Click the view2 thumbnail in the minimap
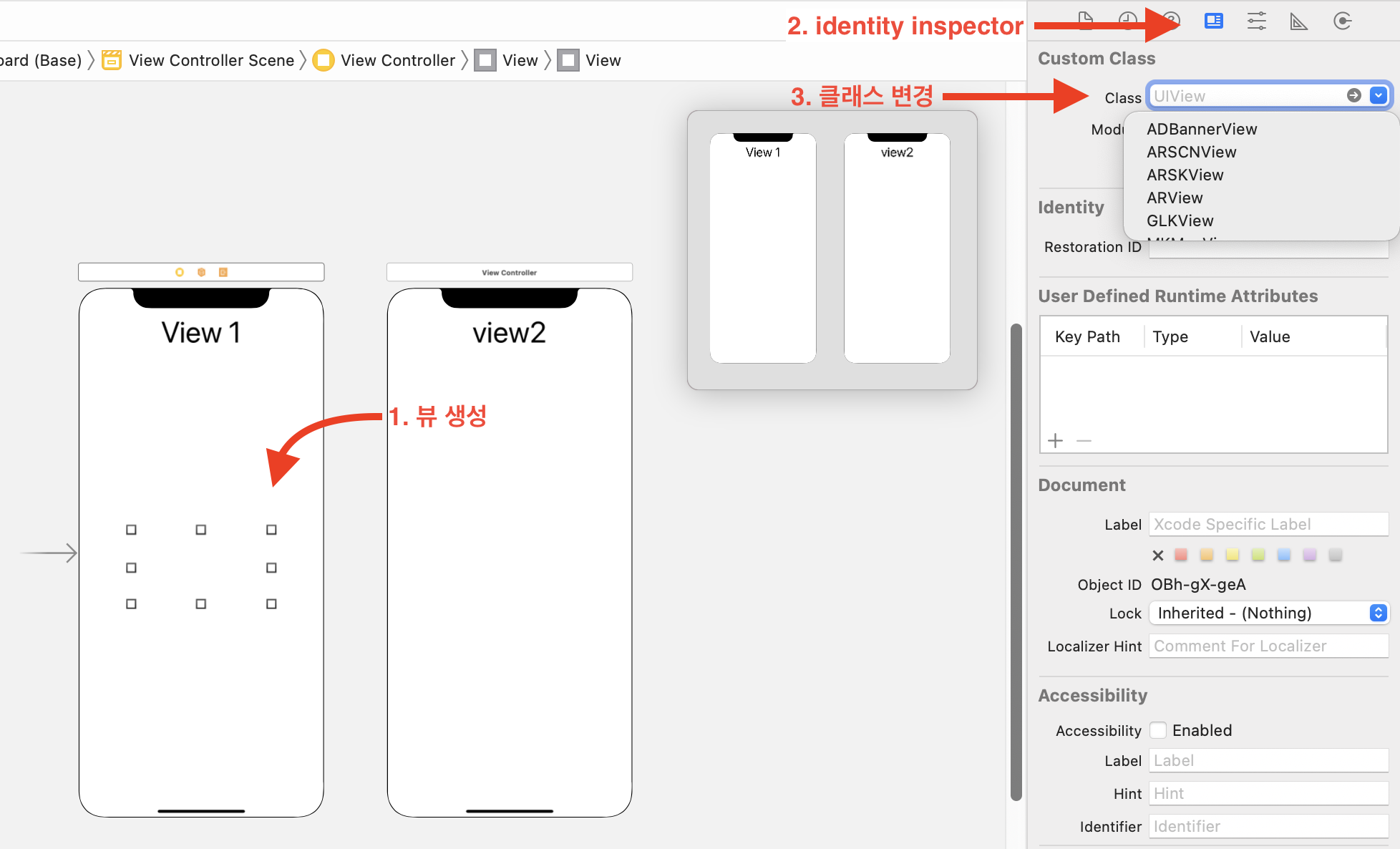The width and height of the screenshot is (1400, 849). pyautogui.click(x=896, y=248)
